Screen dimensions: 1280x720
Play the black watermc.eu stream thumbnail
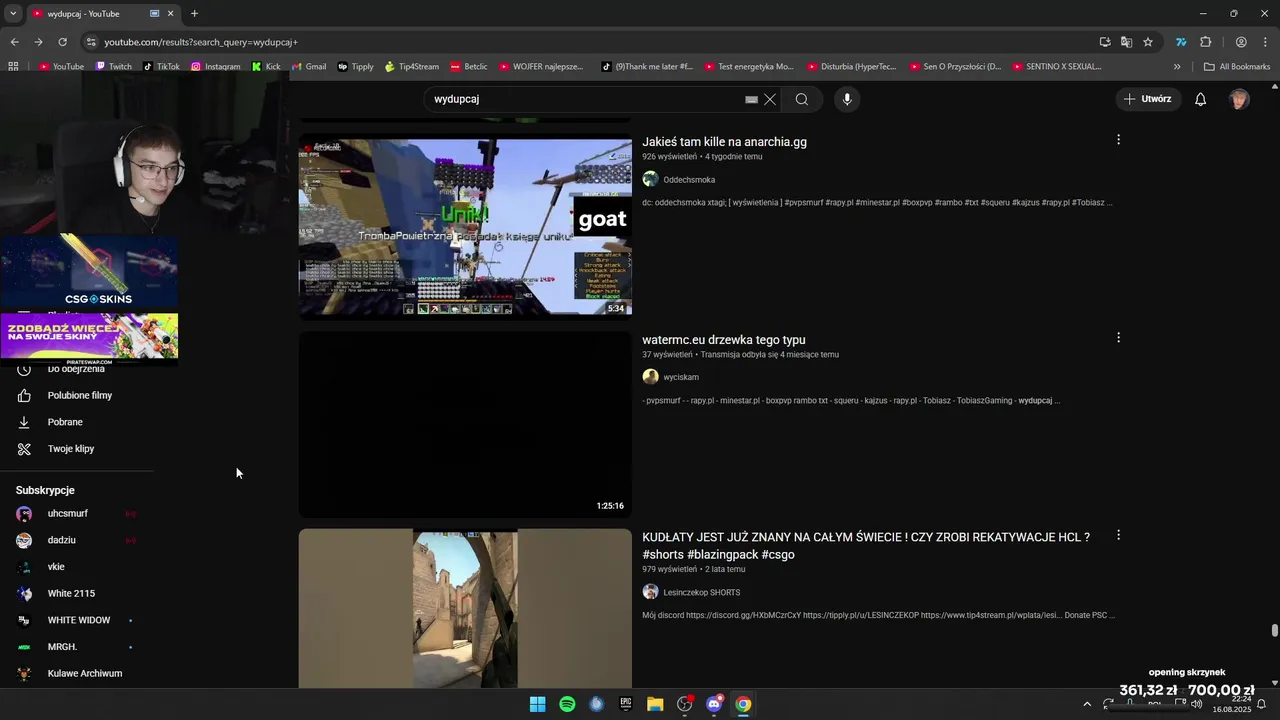465,424
